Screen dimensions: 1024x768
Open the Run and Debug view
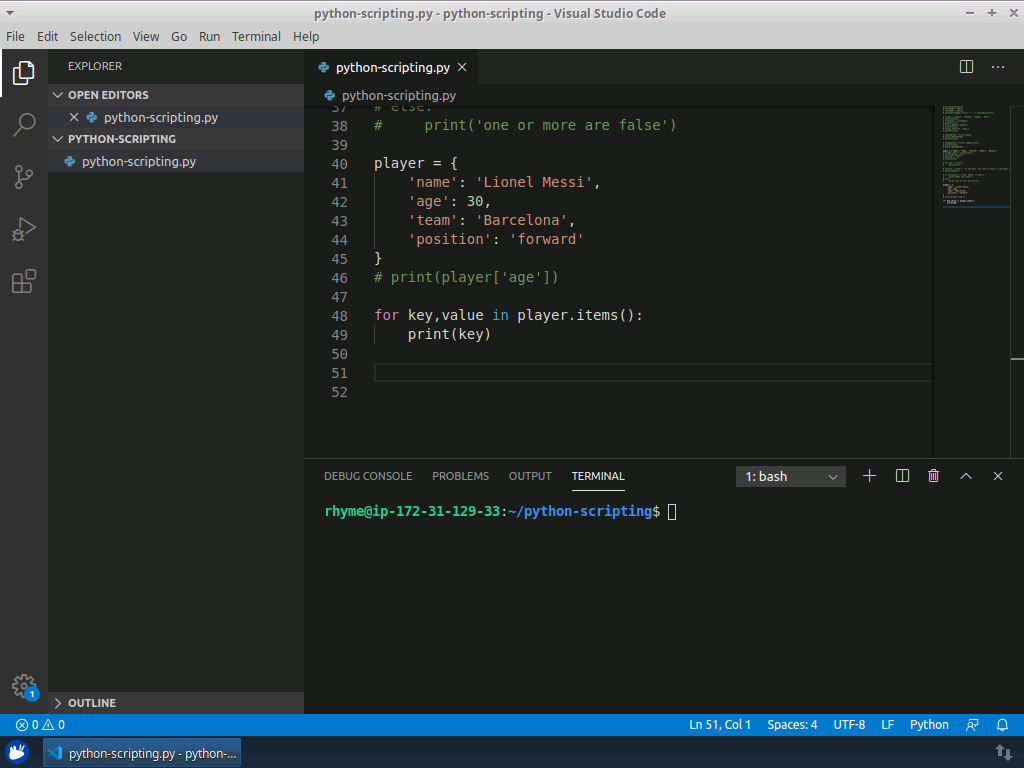point(24,229)
